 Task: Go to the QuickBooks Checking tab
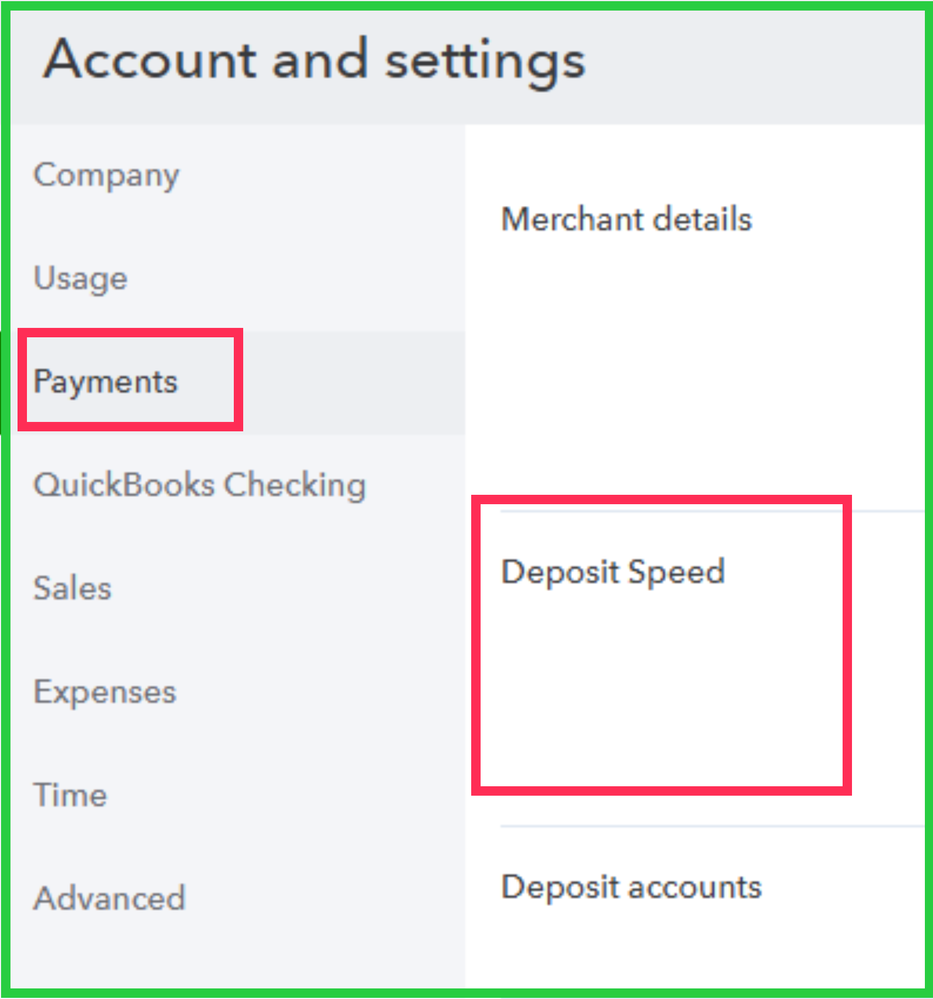tap(199, 485)
